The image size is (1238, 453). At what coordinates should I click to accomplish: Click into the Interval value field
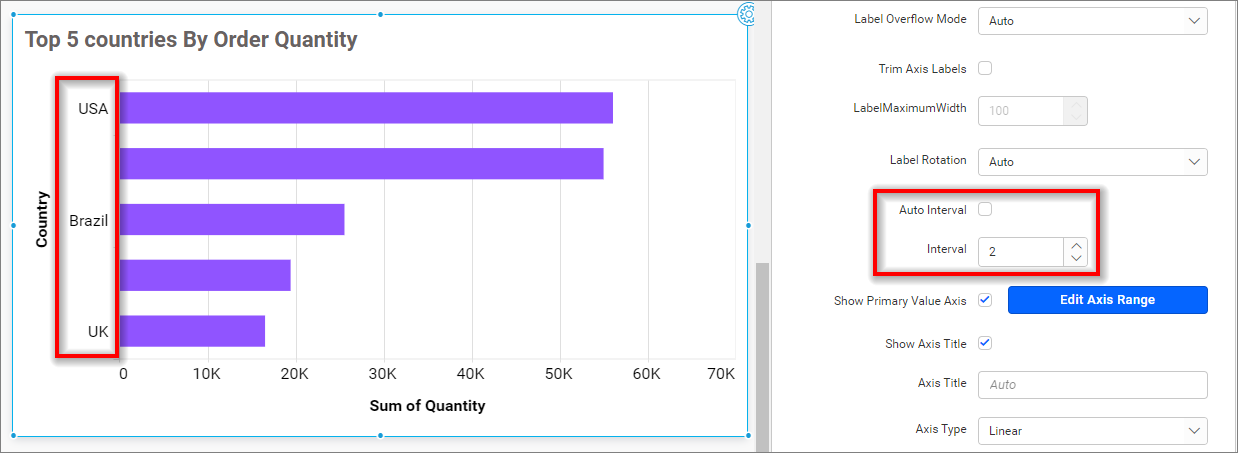pos(1020,252)
